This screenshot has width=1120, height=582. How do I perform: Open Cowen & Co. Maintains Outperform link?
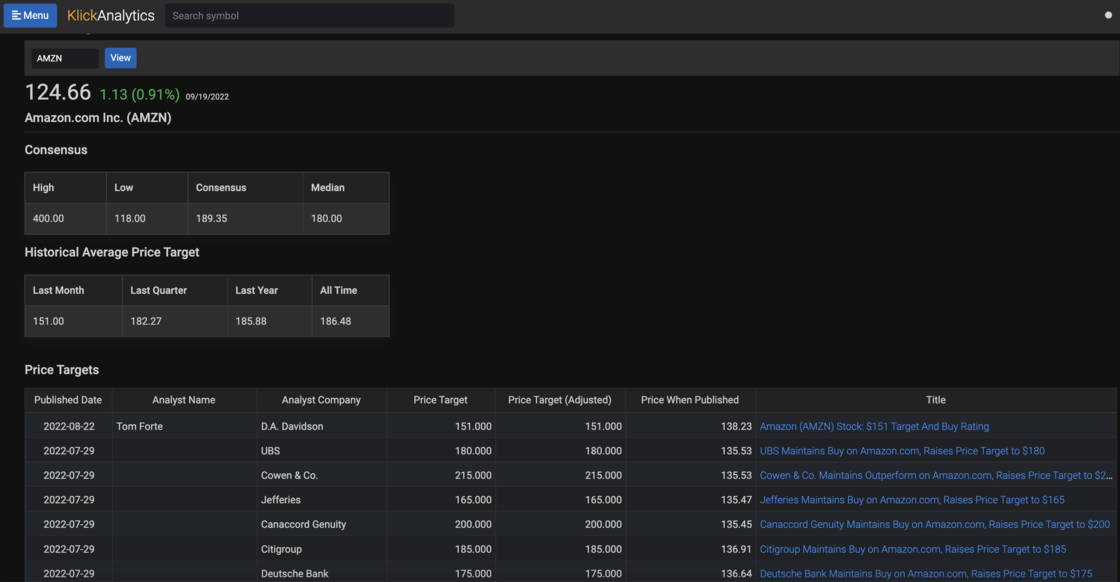(x=936, y=475)
